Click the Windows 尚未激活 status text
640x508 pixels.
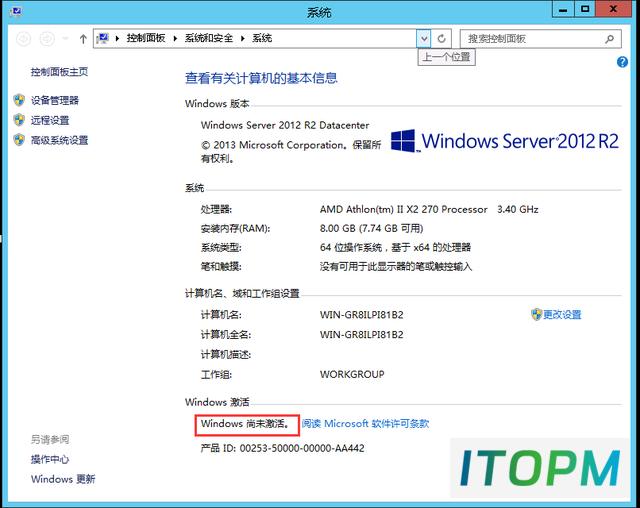pyautogui.click(x=247, y=424)
